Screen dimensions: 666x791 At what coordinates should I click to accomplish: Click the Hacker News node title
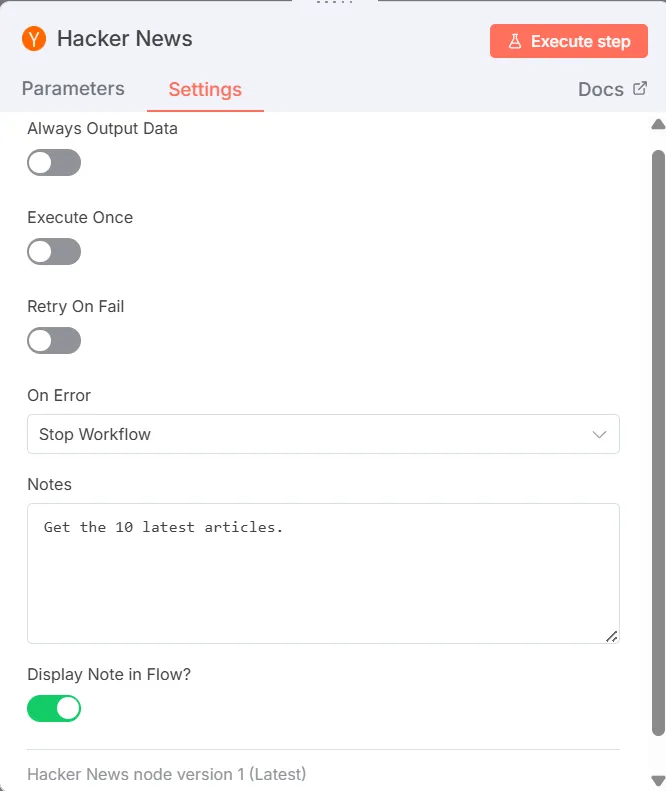coord(125,39)
